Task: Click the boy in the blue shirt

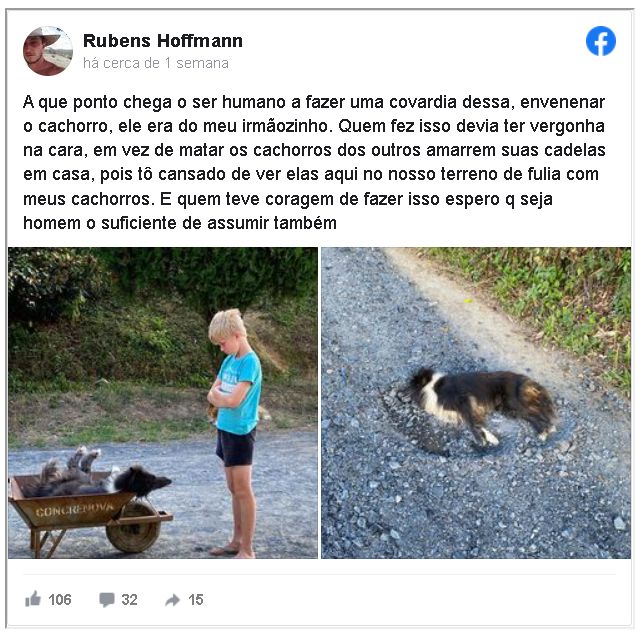Action: pyautogui.click(x=236, y=412)
